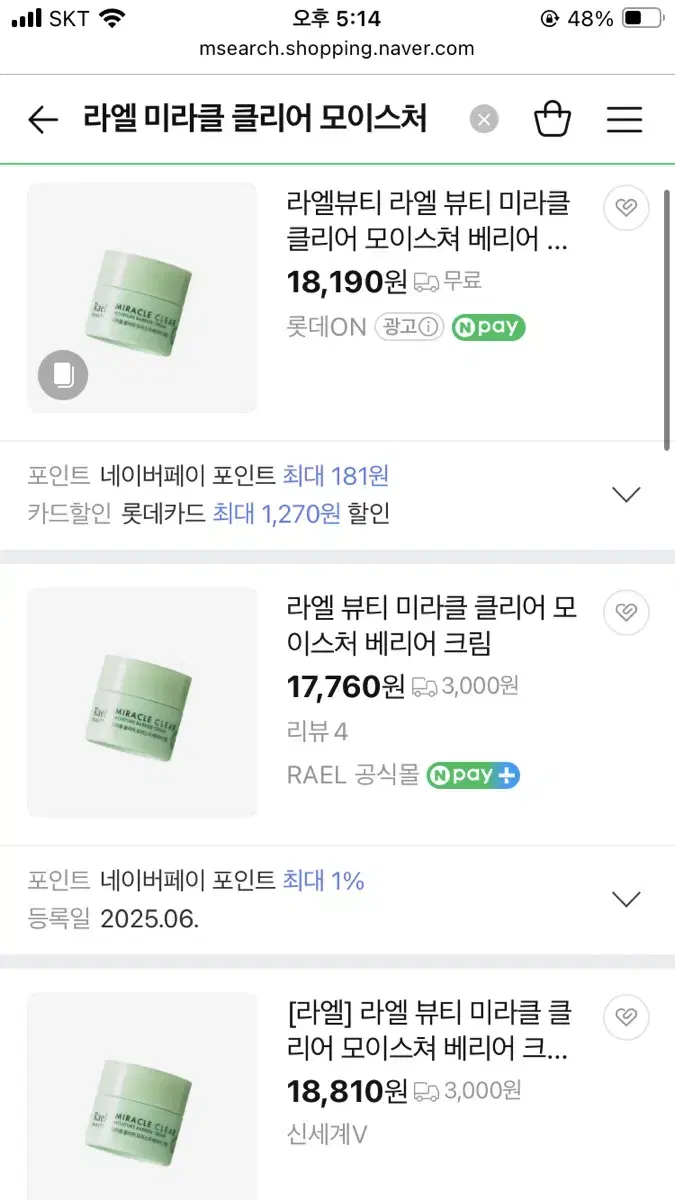Viewport: 675px width, 1200px height.
Task: Expand details for the 17,760원 listing
Action: pos(627,897)
